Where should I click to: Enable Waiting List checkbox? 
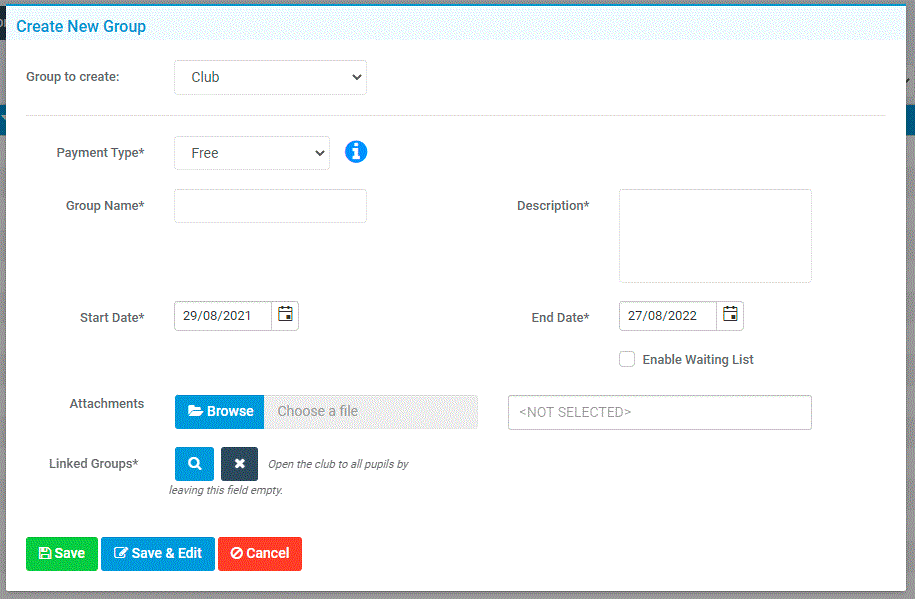pyautogui.click(x=627, y=359)
